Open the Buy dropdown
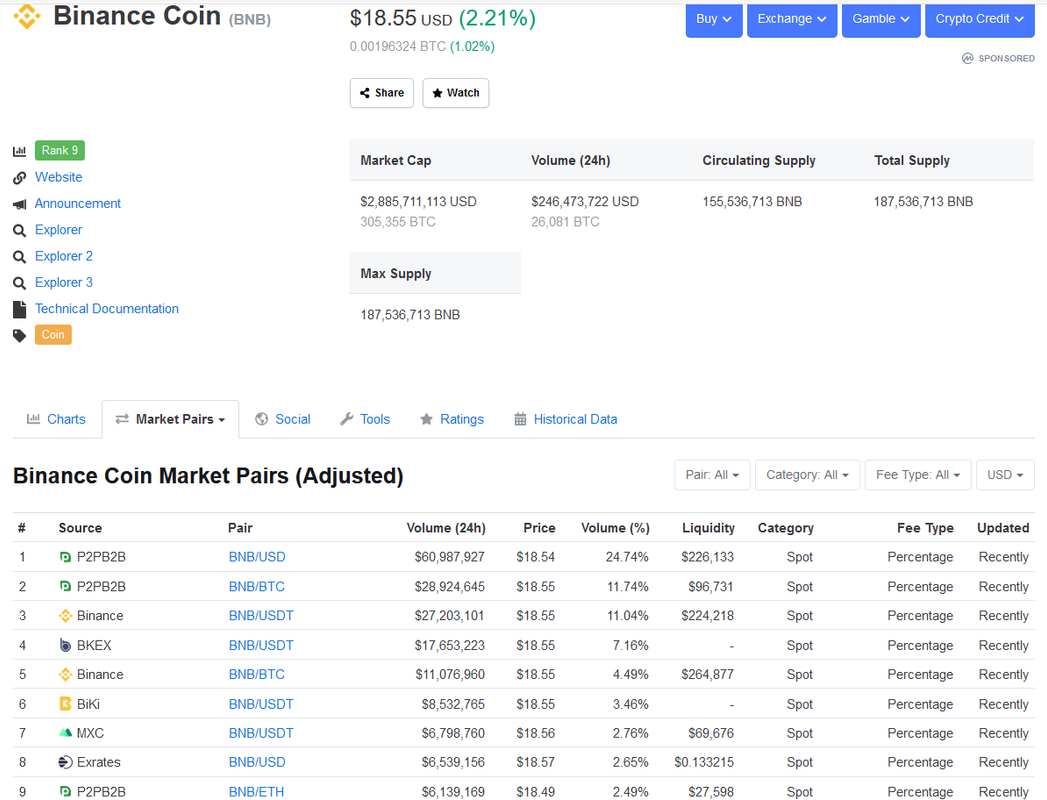This screenshot has height=800, width=1047. [714, 19]
